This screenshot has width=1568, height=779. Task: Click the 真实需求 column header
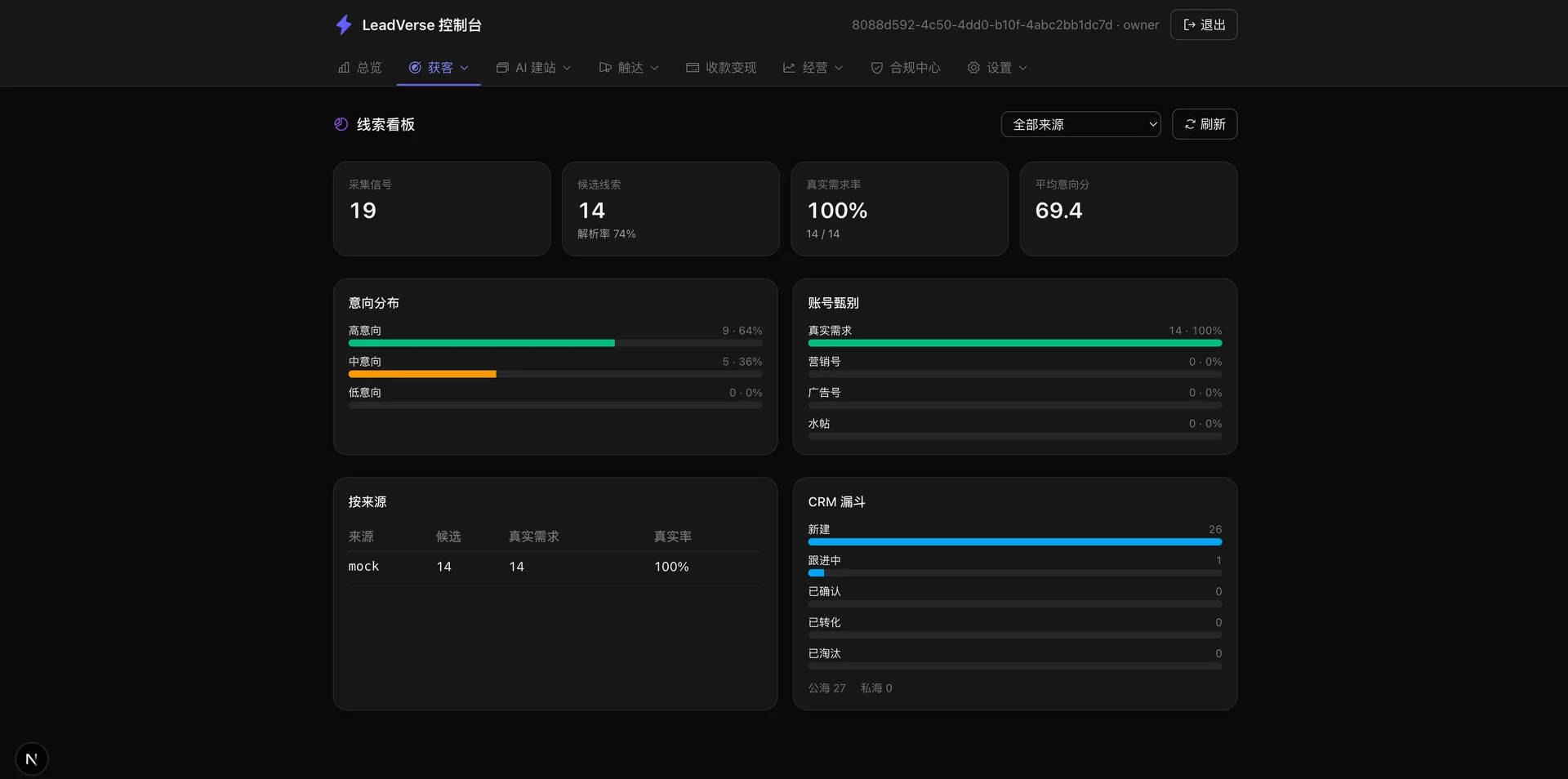pos(534,536)
